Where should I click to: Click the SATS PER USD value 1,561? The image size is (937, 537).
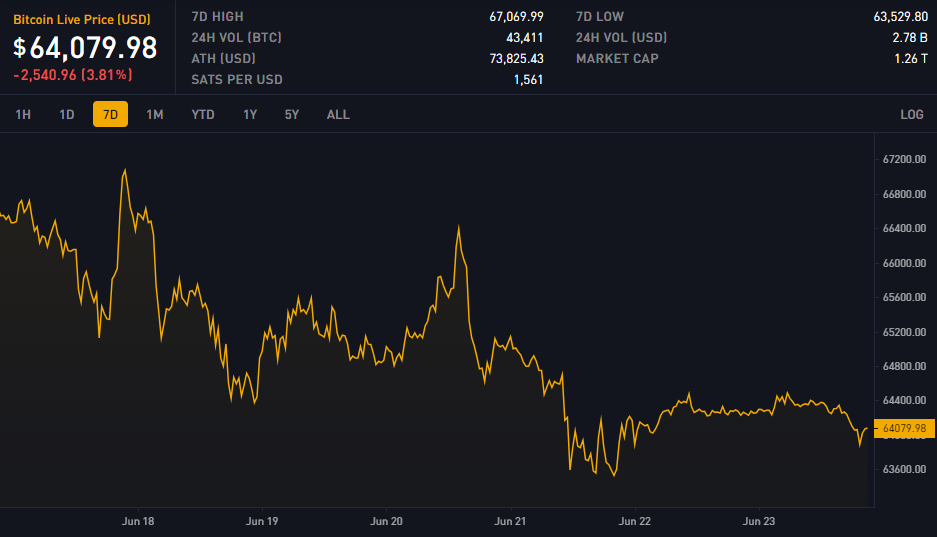tap(528, 80)
